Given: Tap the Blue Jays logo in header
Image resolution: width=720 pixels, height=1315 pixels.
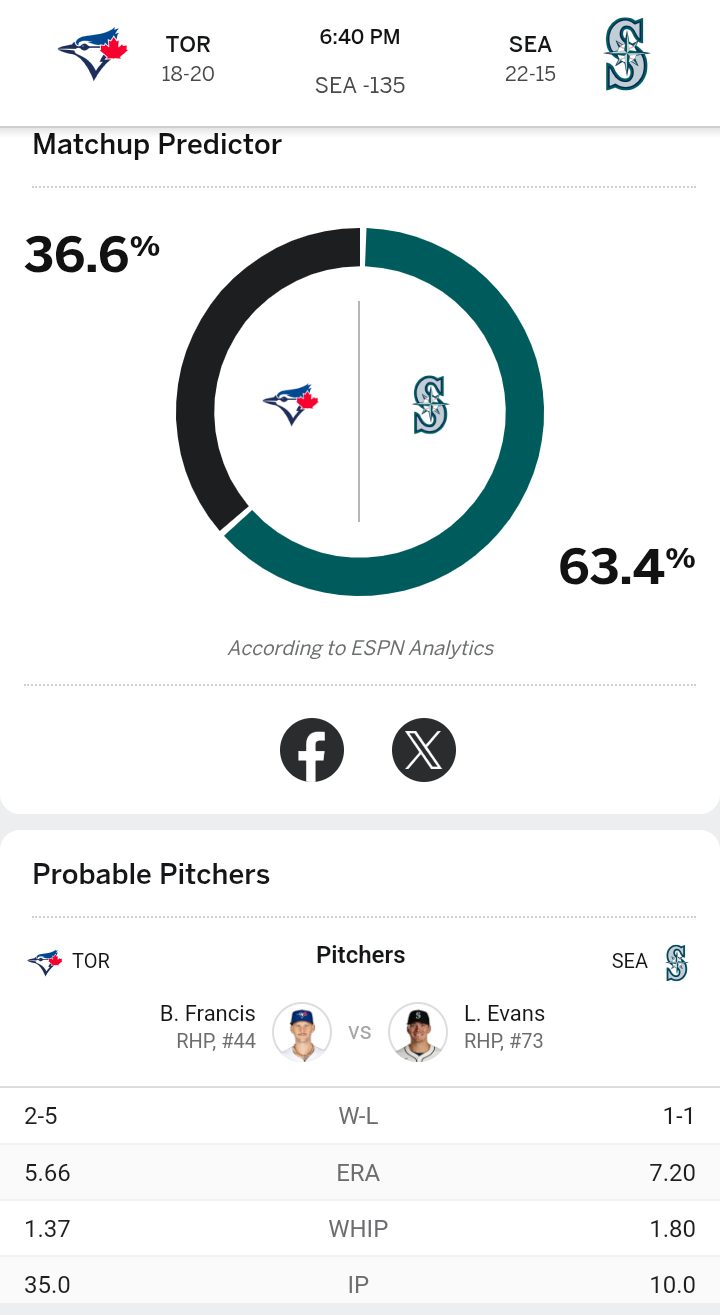Looking at the screenshot, I should (x=90, y=55).
